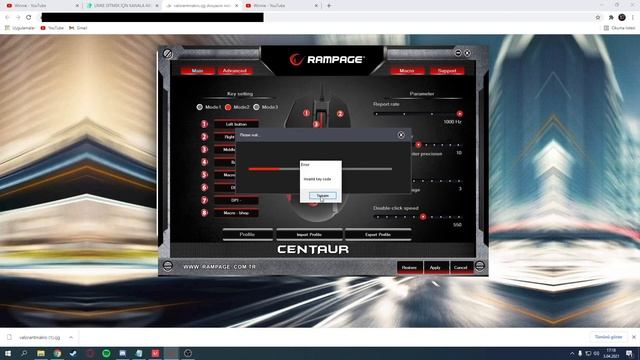Screen dimensions: 640x360
Task: Click the Profile button
Action: pos(247,234)
